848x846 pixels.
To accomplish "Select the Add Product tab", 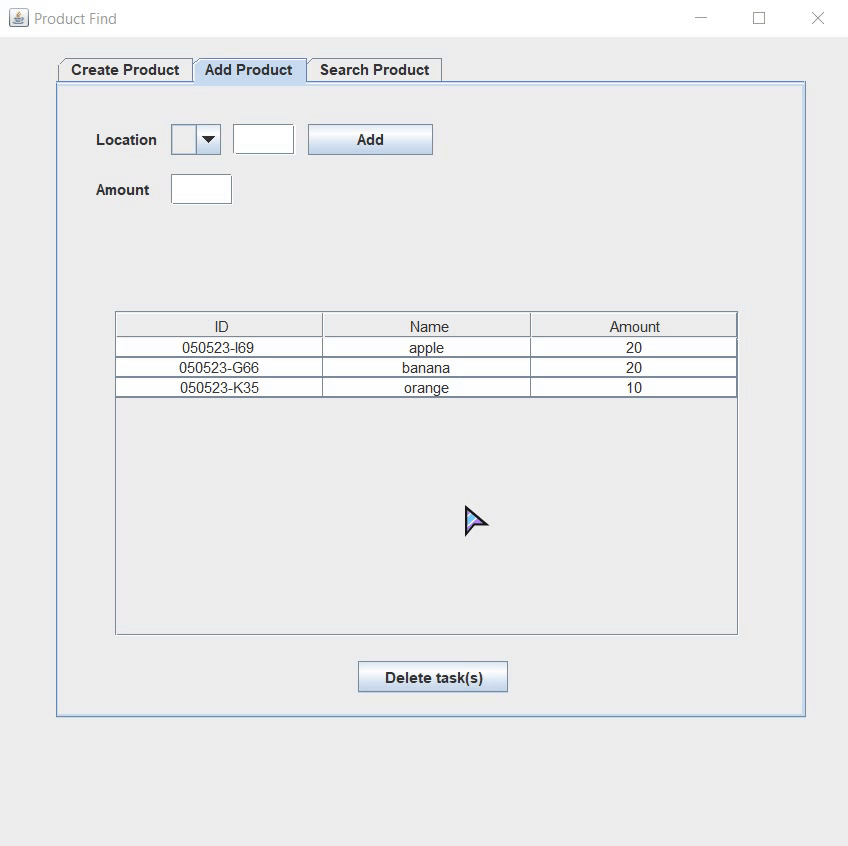I will [x=249, y=70].
